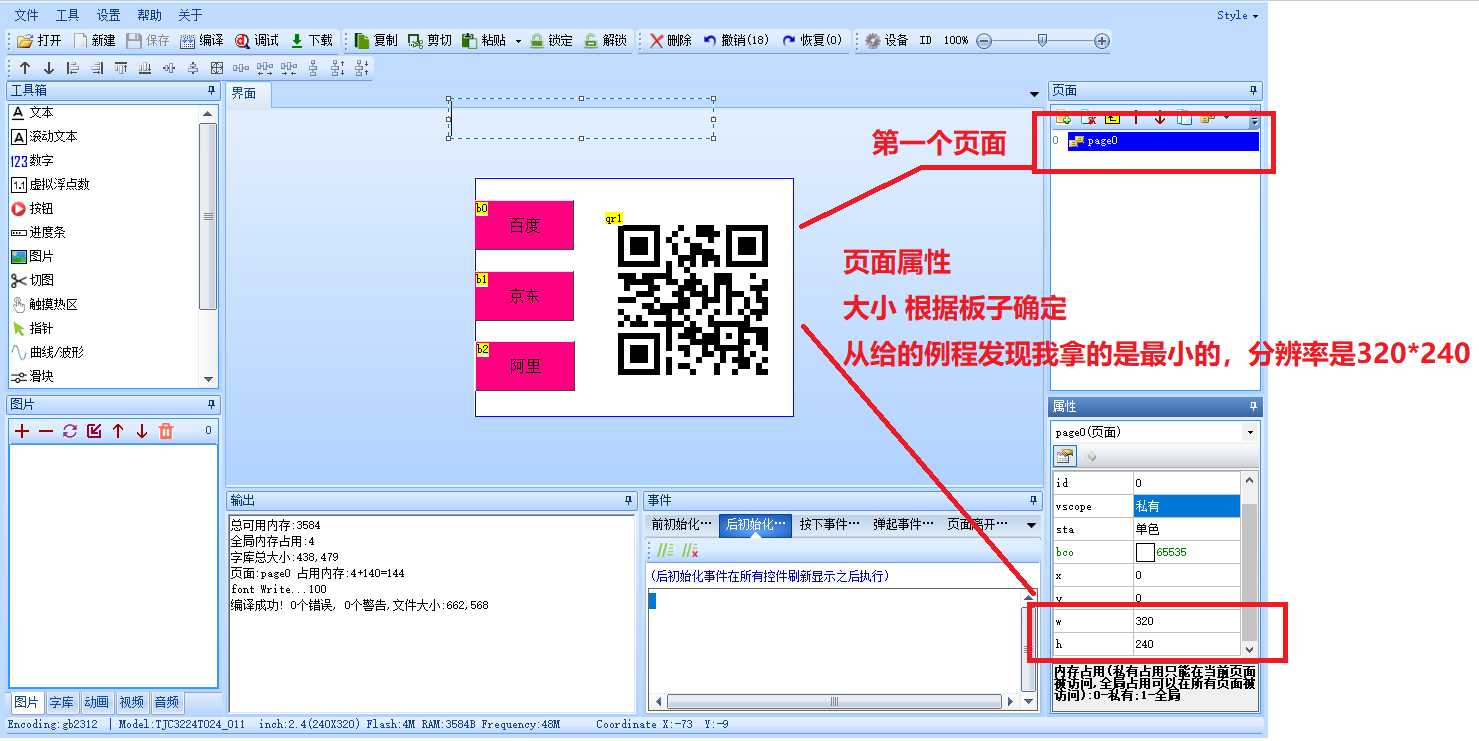Delete selection via 删除 button
Viewport: 1479px width, 741px height.
670,41
